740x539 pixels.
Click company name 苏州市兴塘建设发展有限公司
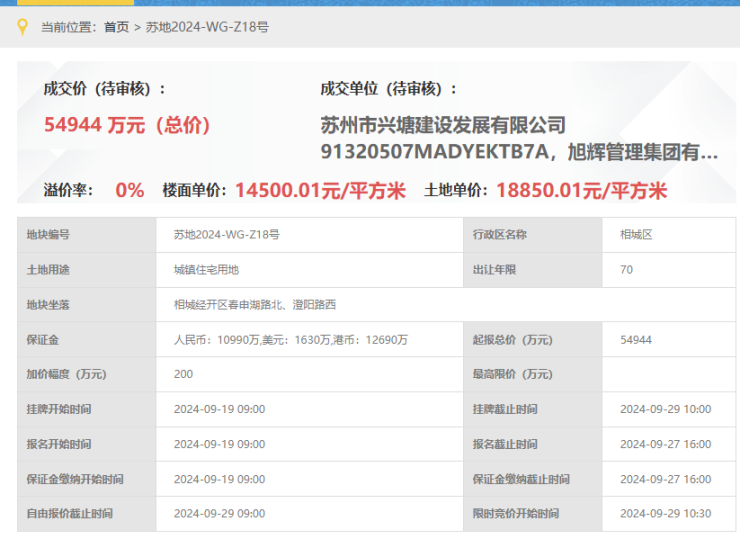click(443, 125)
